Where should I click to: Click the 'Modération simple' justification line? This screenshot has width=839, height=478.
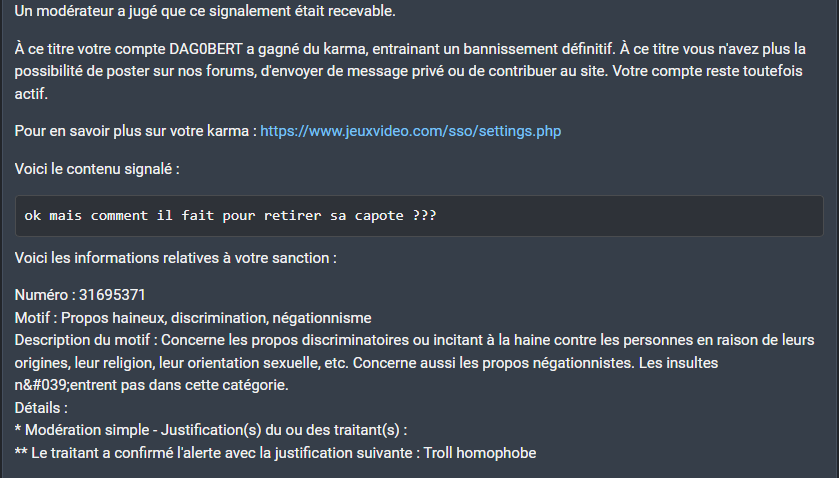110,430
